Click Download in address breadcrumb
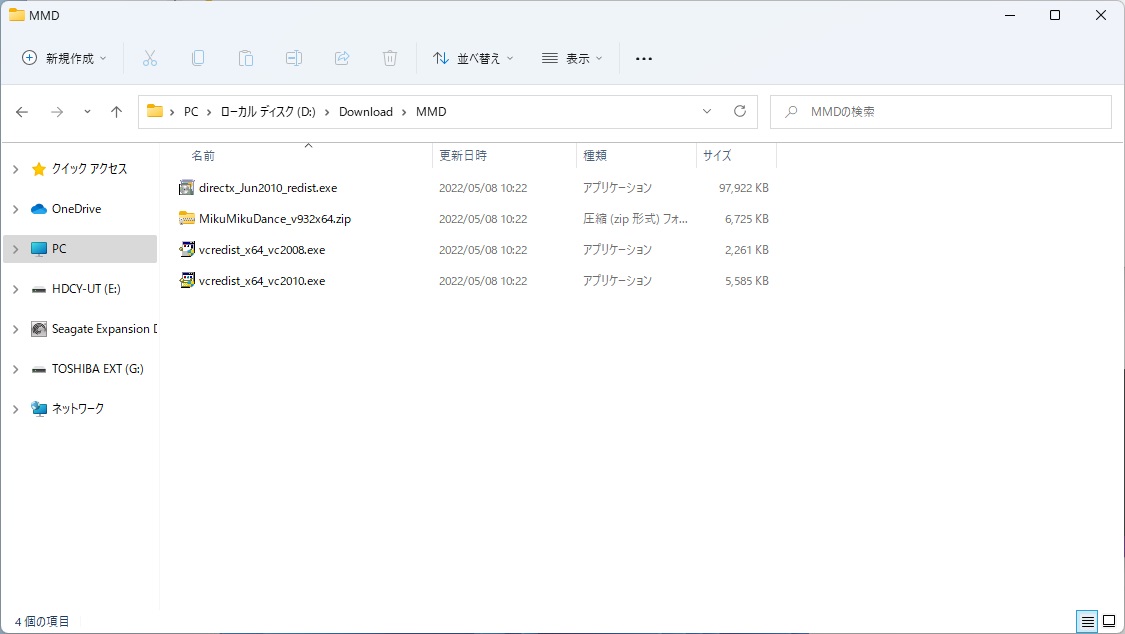1125x634 pixels. [x=366, y=112]
